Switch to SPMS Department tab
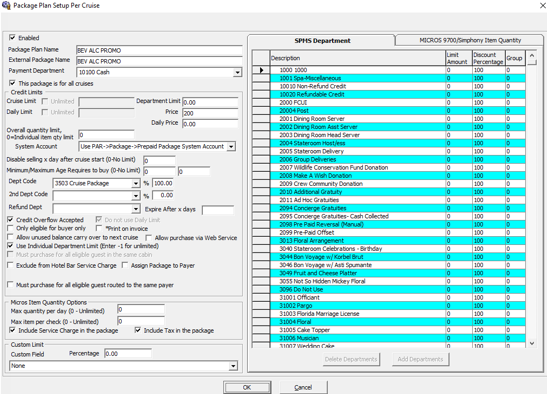 coord(322,40)
